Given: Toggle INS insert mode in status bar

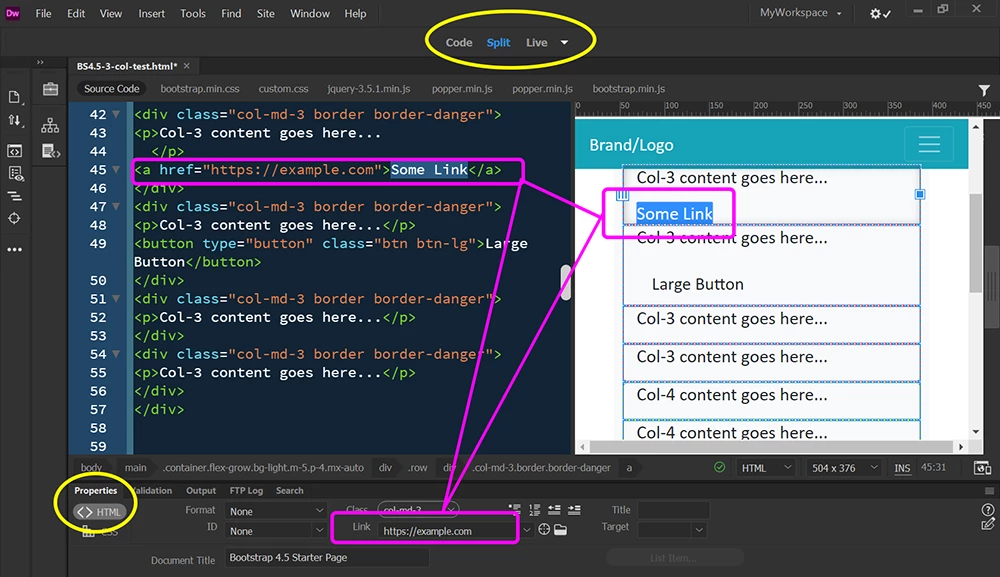Looking at the screenshot, I should pos(902,468).
